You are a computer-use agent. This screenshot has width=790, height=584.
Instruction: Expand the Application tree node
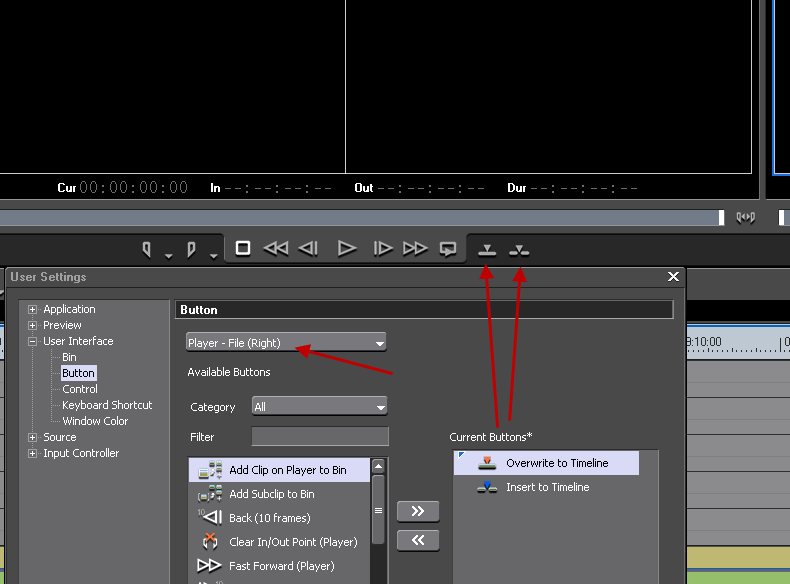(33, 310)
